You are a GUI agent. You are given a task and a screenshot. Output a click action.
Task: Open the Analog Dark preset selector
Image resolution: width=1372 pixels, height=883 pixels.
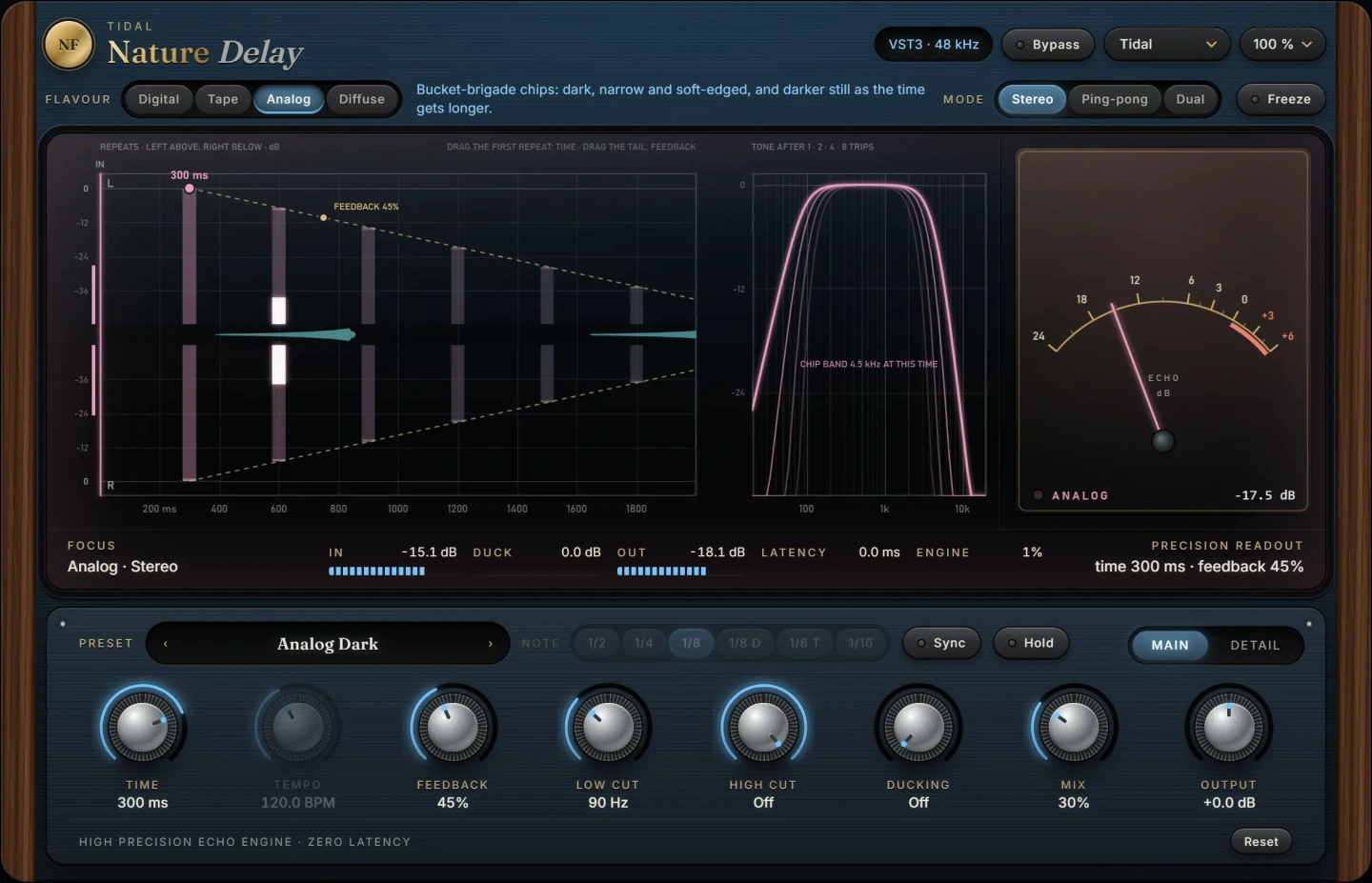pos(328,644)
